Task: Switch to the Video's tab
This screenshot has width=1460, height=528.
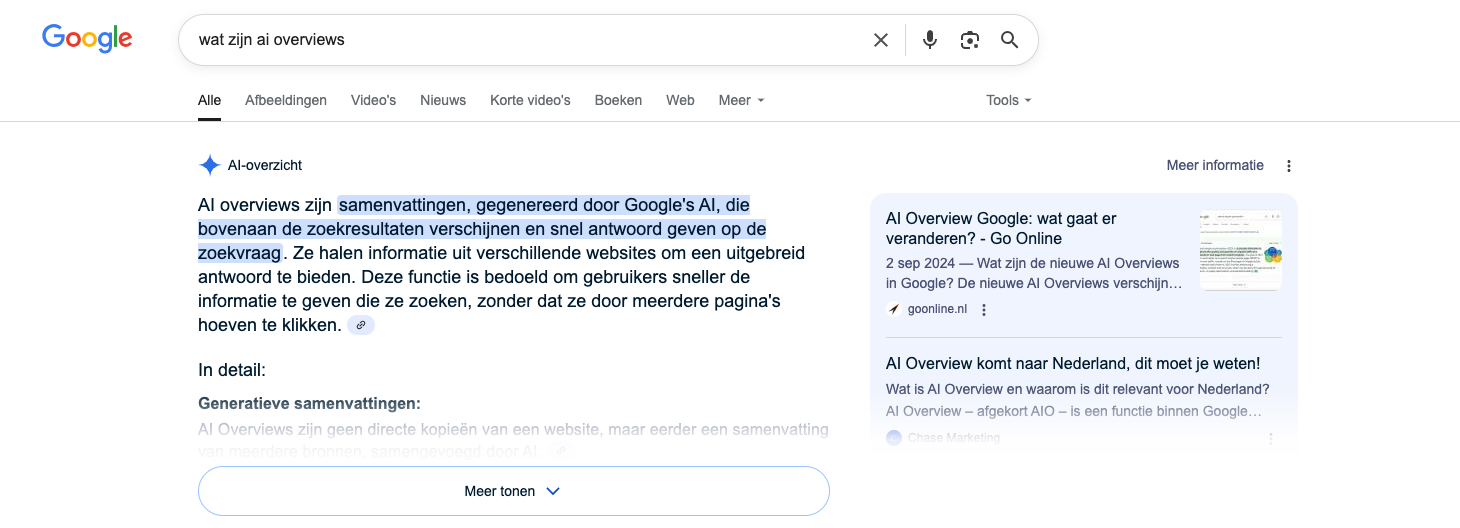Action: 373,100
